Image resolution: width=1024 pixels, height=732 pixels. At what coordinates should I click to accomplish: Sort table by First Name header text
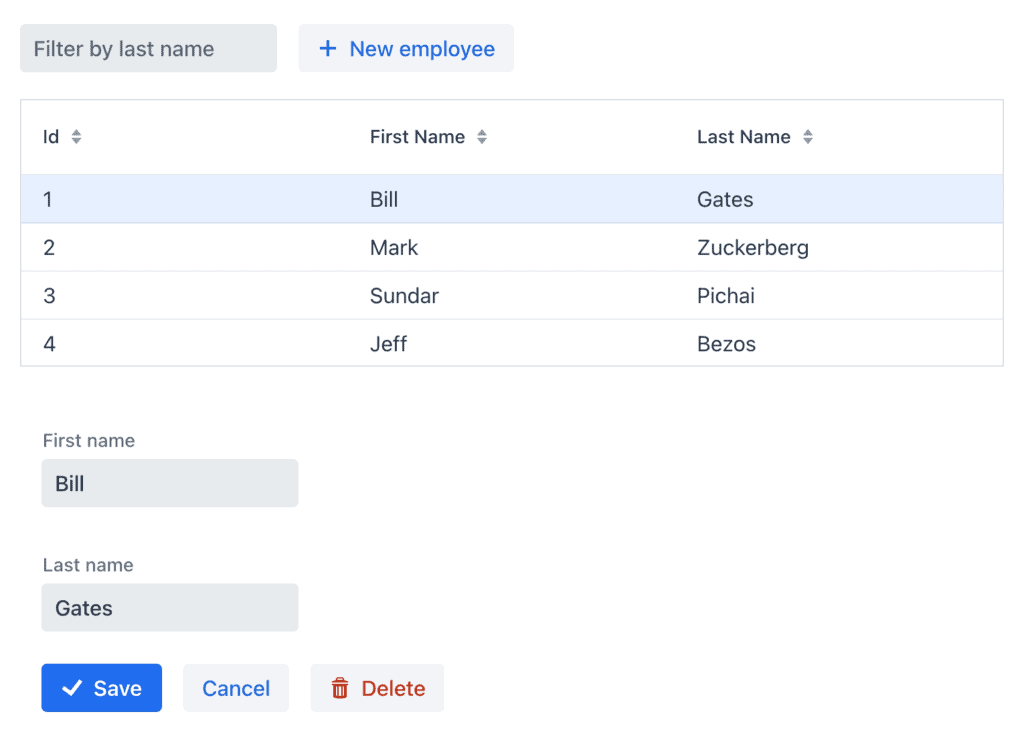click(417, 137)
